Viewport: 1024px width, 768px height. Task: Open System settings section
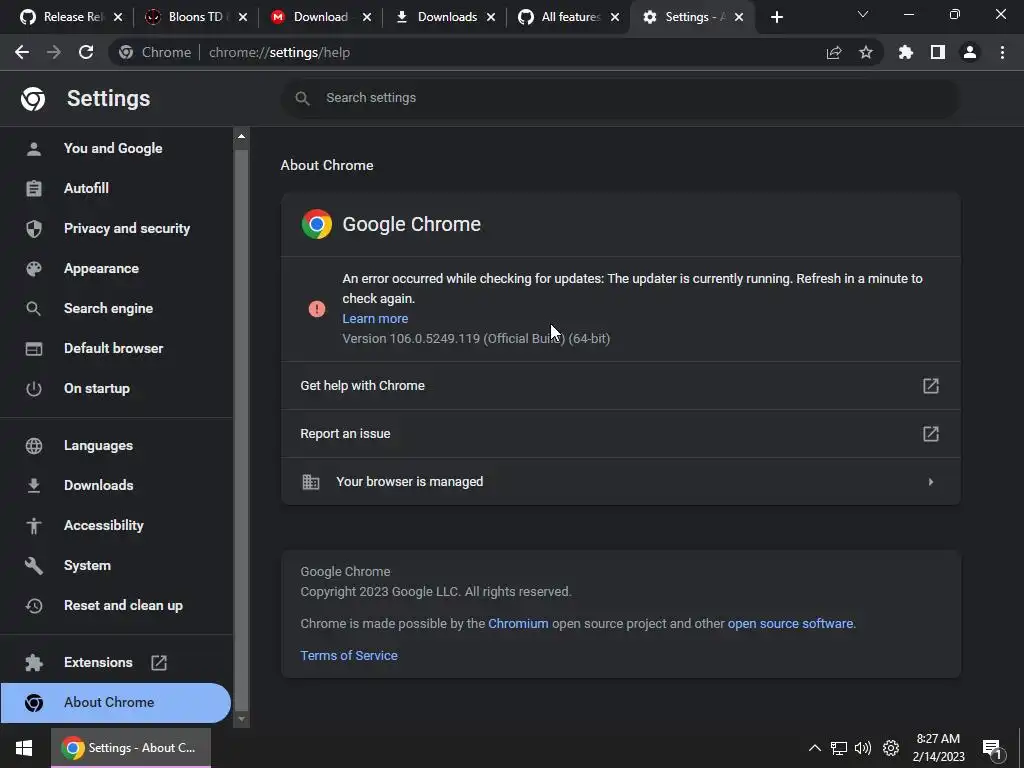pyautogui.click(x=87, y=566)
